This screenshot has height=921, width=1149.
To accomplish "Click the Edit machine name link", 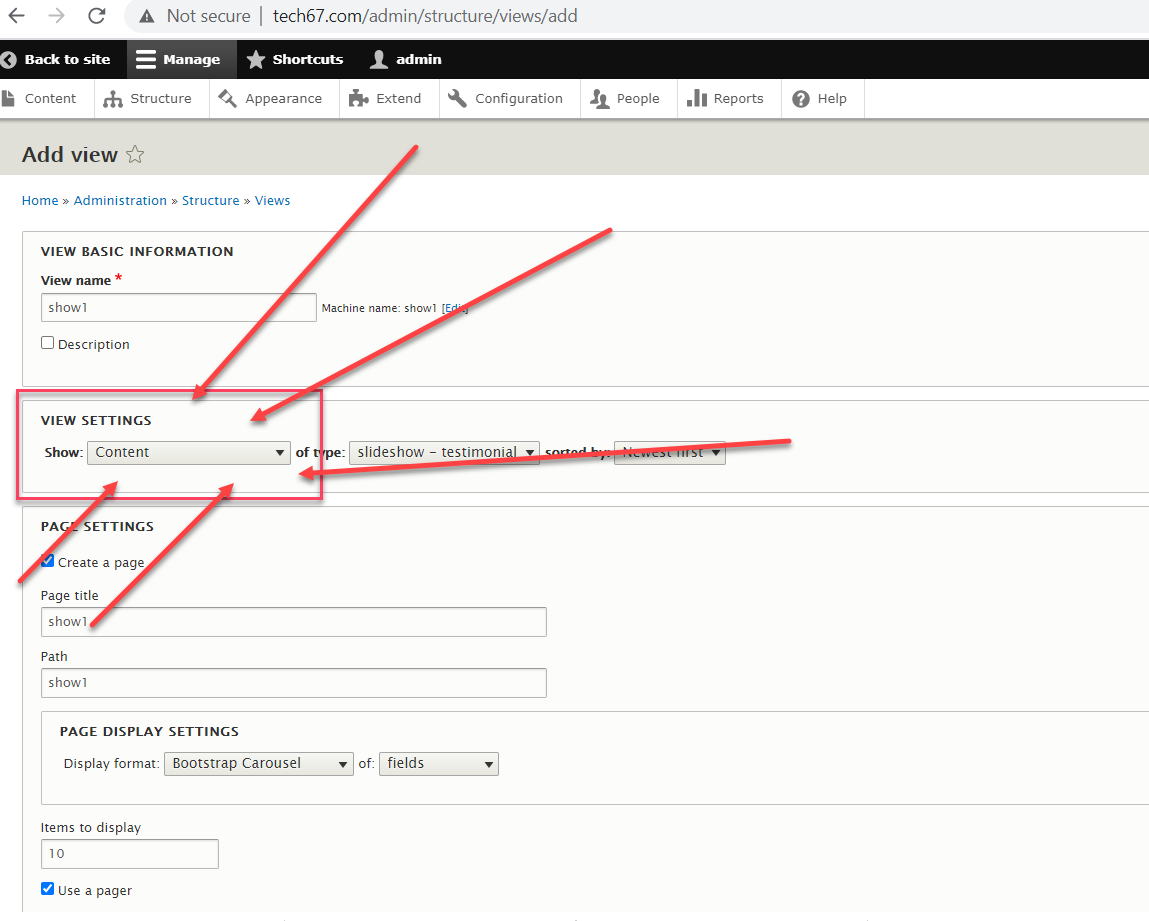I will tap(454, 308).
